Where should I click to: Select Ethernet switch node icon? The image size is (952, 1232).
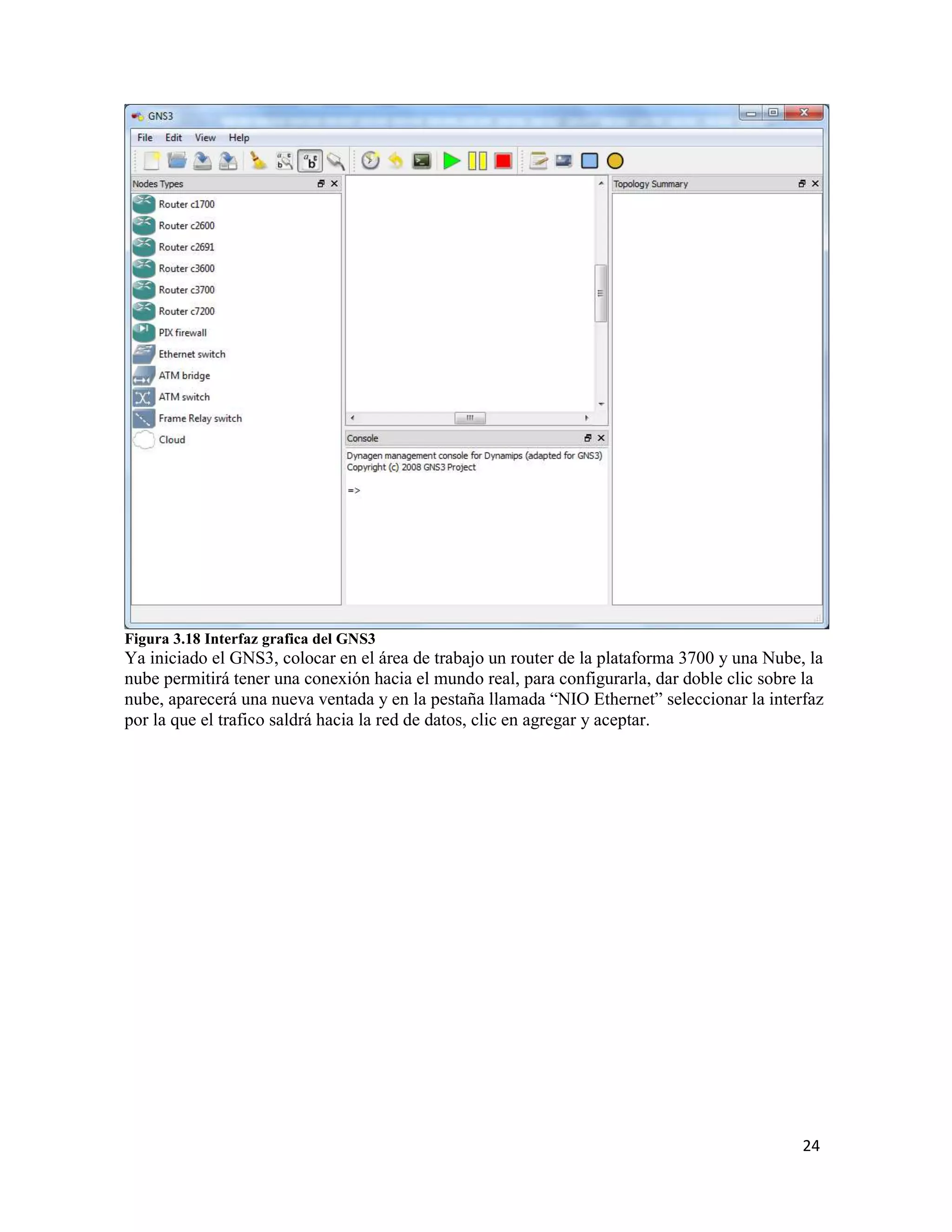(x=144, y=354)
